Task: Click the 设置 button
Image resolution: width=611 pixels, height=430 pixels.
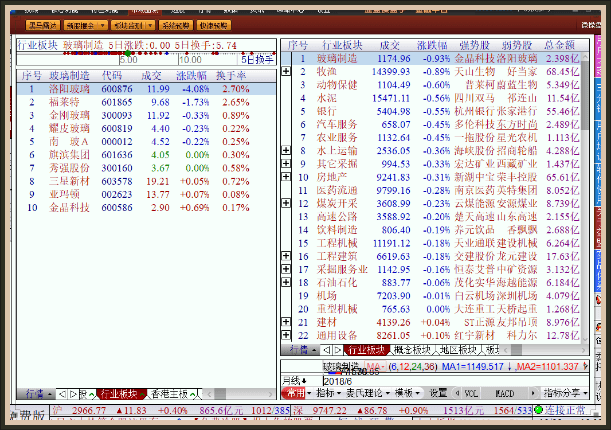Action: click(x=438, y=393)
